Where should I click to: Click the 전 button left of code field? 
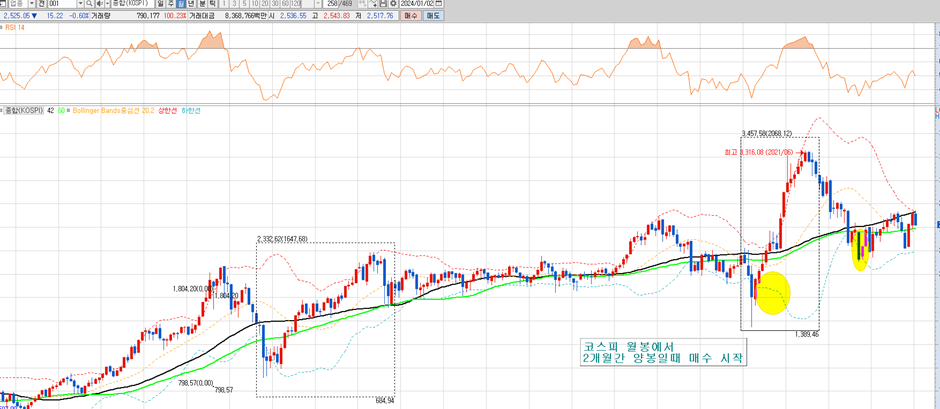click(x=41, y=3)
